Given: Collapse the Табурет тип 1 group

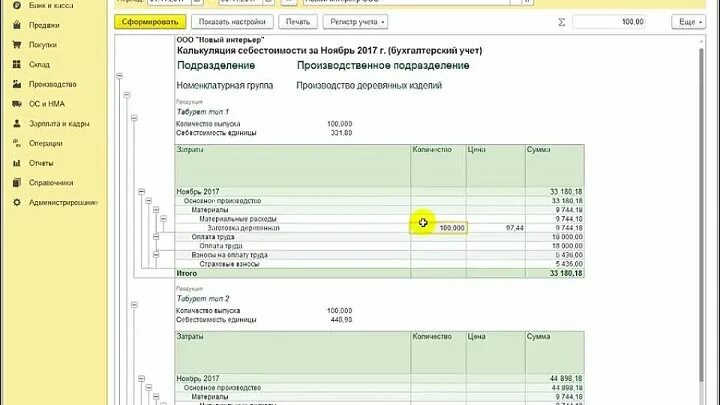Looking at the screenshot, I should tap(134, 118).
